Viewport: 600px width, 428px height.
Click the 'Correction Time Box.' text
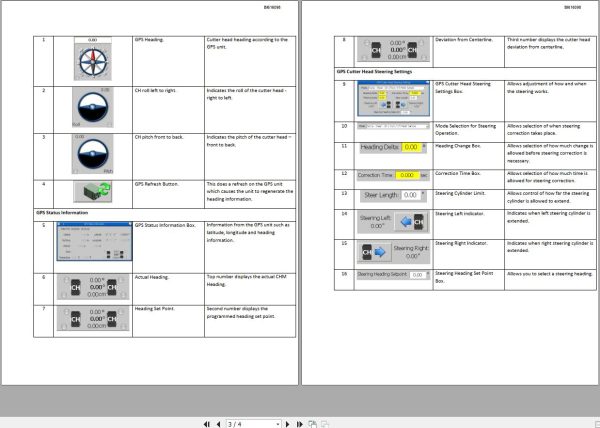458,174
